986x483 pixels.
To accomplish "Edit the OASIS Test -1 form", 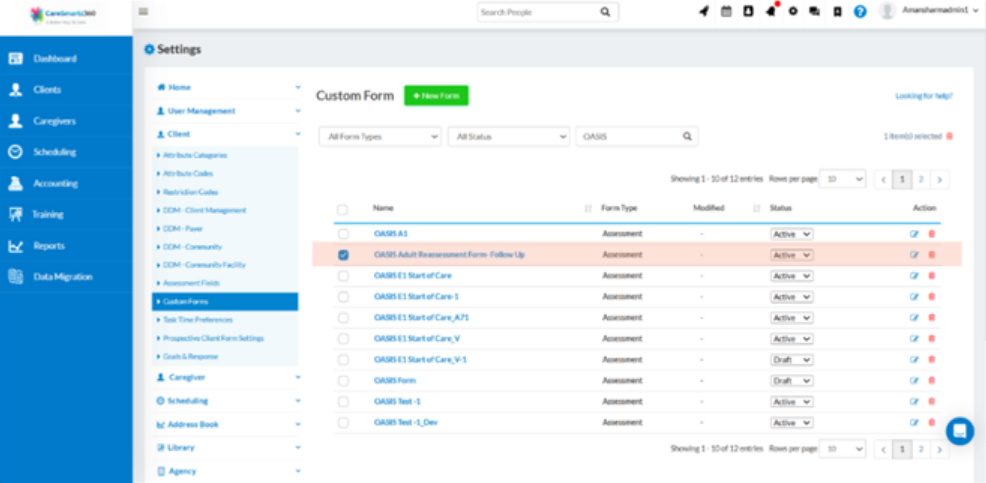I will coord(914,401).
